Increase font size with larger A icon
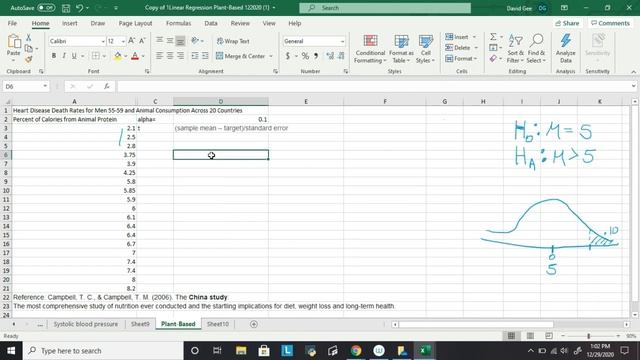 [131, 41]
